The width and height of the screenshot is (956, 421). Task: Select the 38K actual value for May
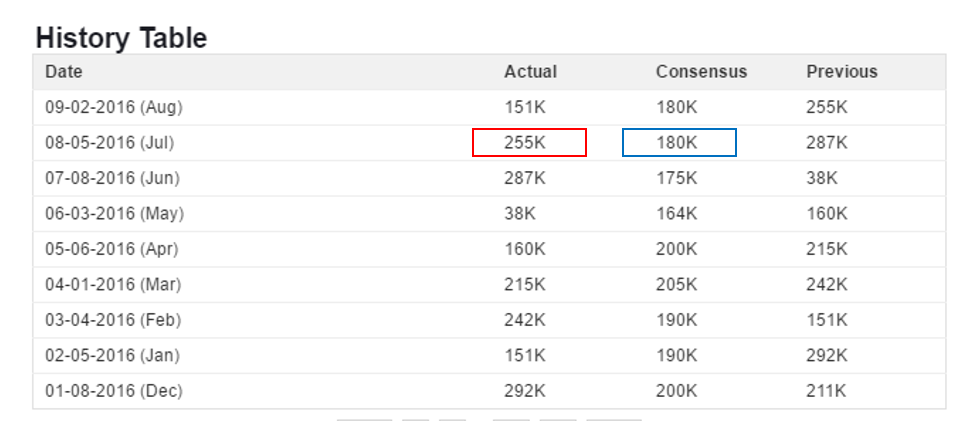pos(520,214)
